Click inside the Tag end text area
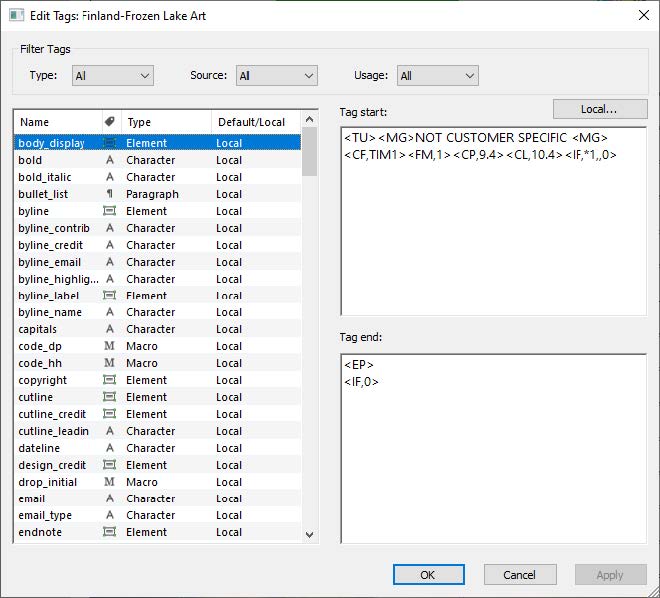Image resolution: width=660 pixels, height=598 pixels. click(x=493, y=460)
